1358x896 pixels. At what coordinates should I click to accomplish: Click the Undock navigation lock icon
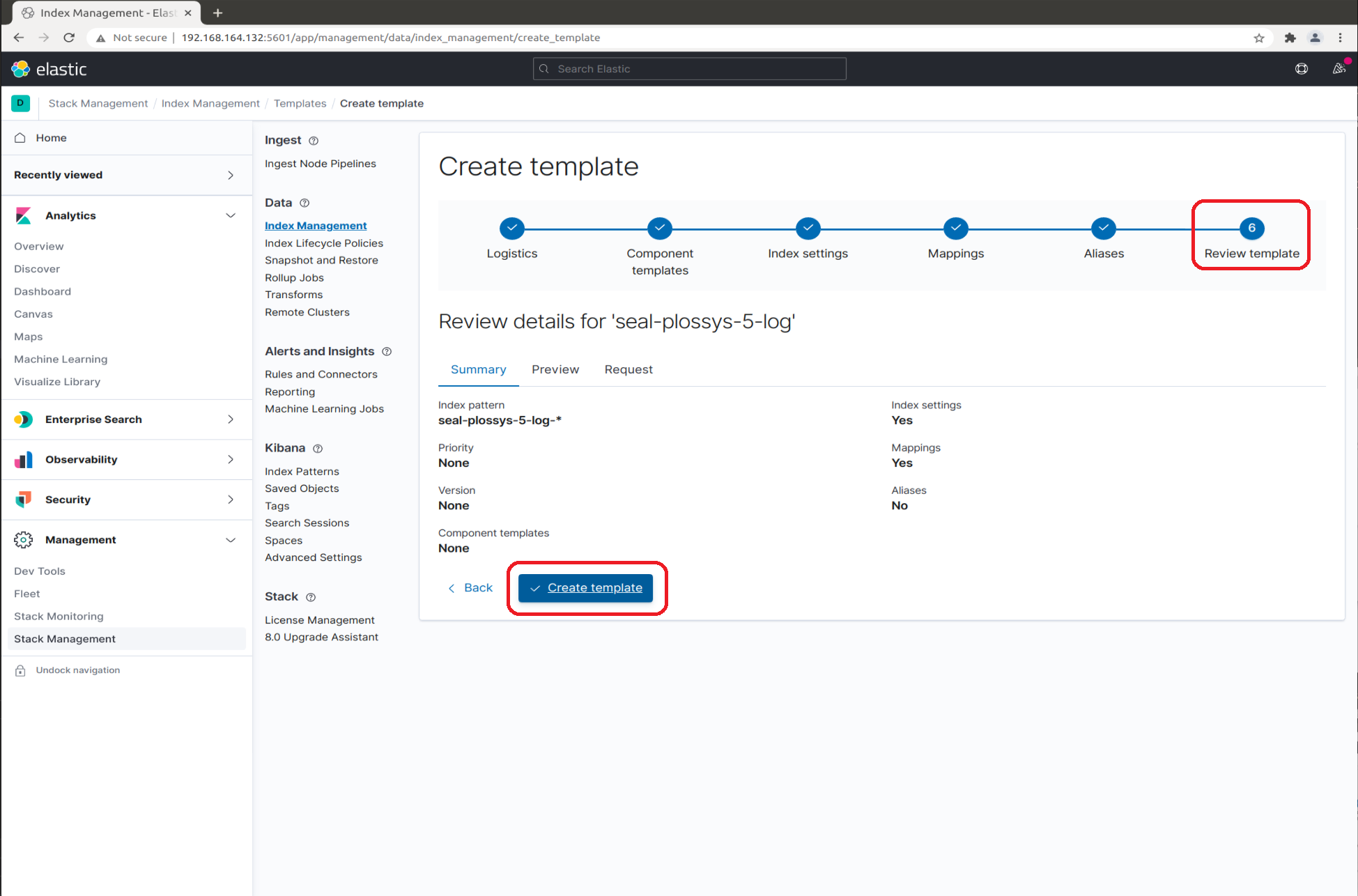(21, 670)
